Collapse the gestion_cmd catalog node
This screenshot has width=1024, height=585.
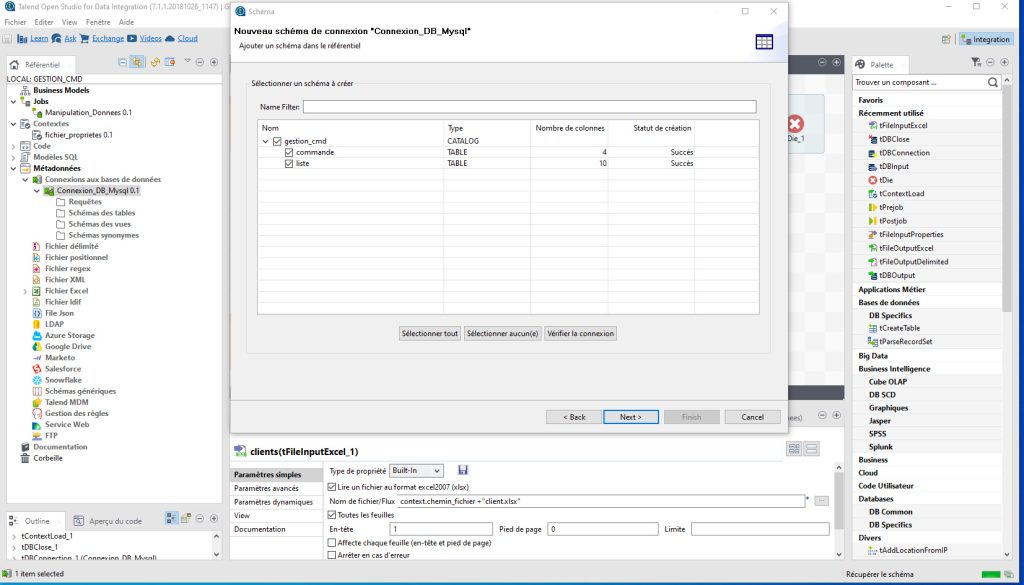(x=265, y=141)
